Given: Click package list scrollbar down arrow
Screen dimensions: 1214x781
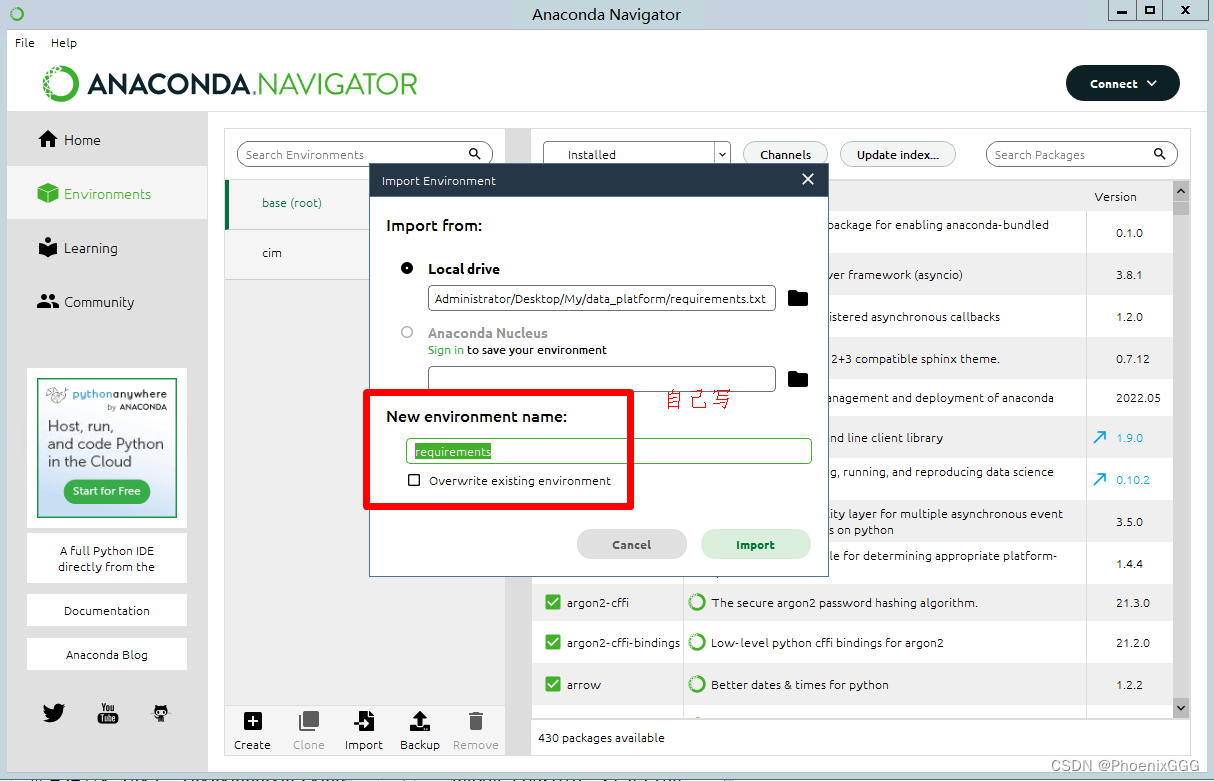Looking at the screenshot, I should (1181, 707).
